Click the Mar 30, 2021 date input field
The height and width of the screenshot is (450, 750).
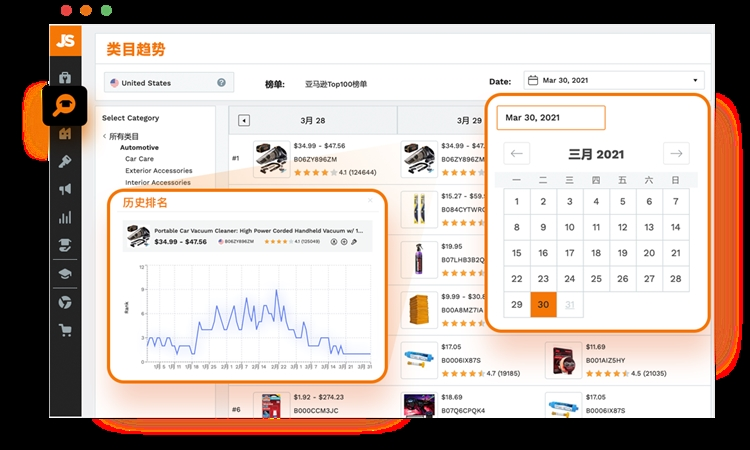point(551,117)
